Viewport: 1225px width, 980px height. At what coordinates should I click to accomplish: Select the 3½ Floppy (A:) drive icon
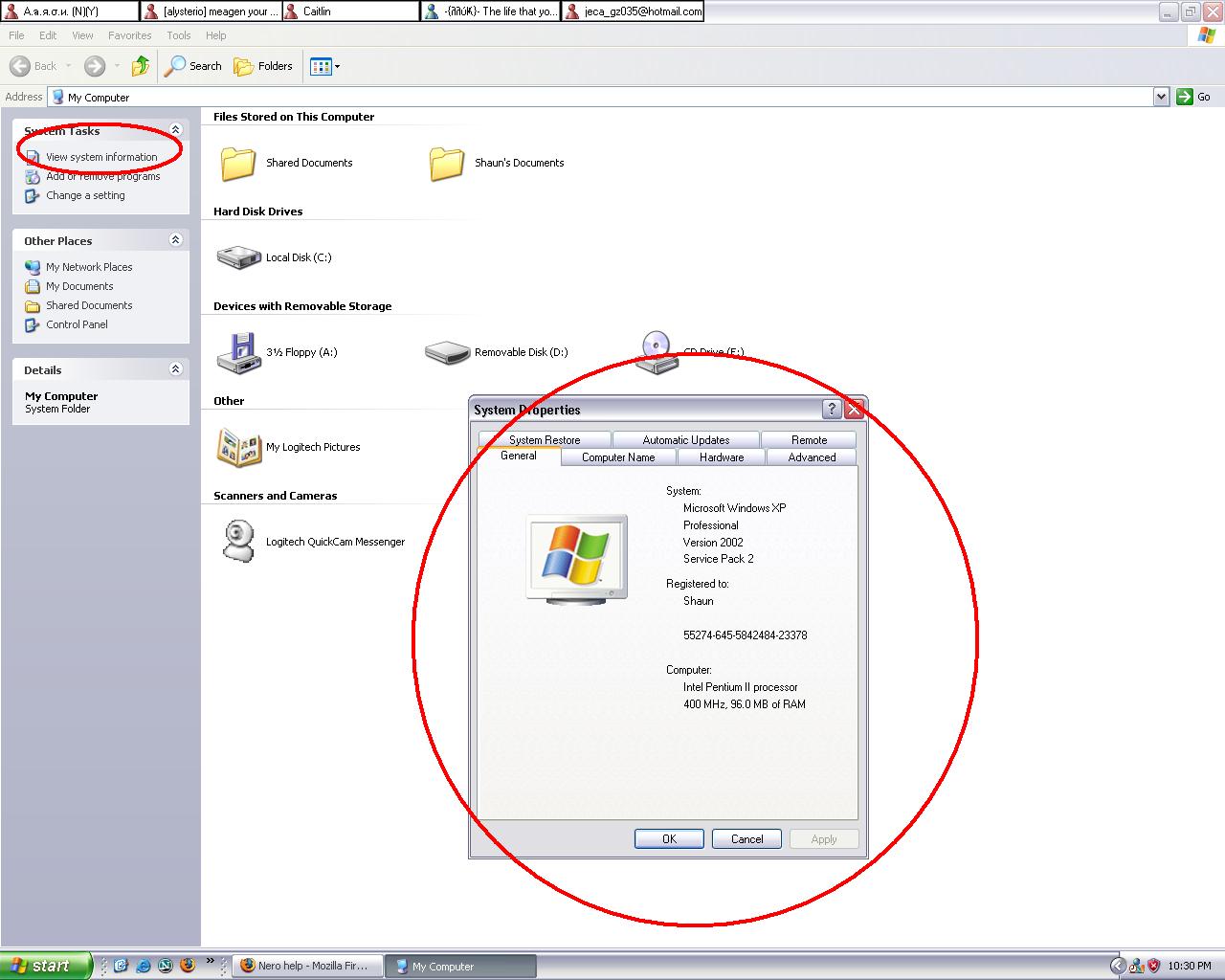pos(238,352)
